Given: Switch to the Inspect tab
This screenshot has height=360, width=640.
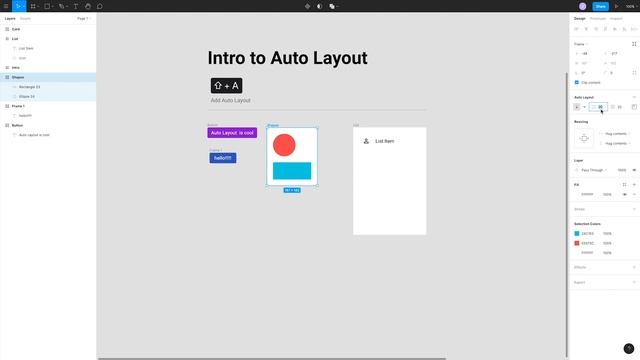Looking at the screenshot, I should 616,18.
